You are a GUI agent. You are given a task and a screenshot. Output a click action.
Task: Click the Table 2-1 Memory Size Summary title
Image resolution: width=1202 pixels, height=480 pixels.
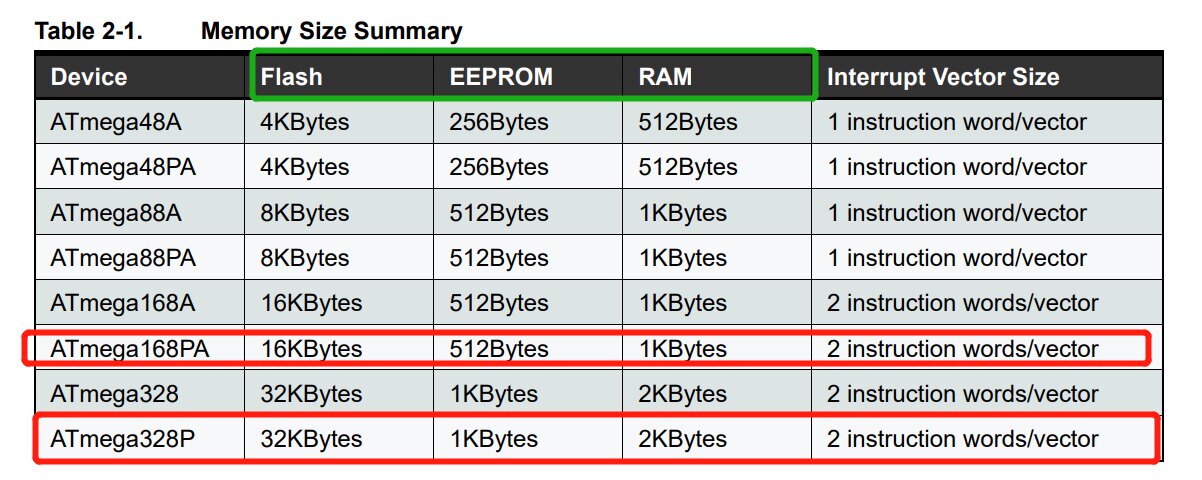click(x=248, y=31)
